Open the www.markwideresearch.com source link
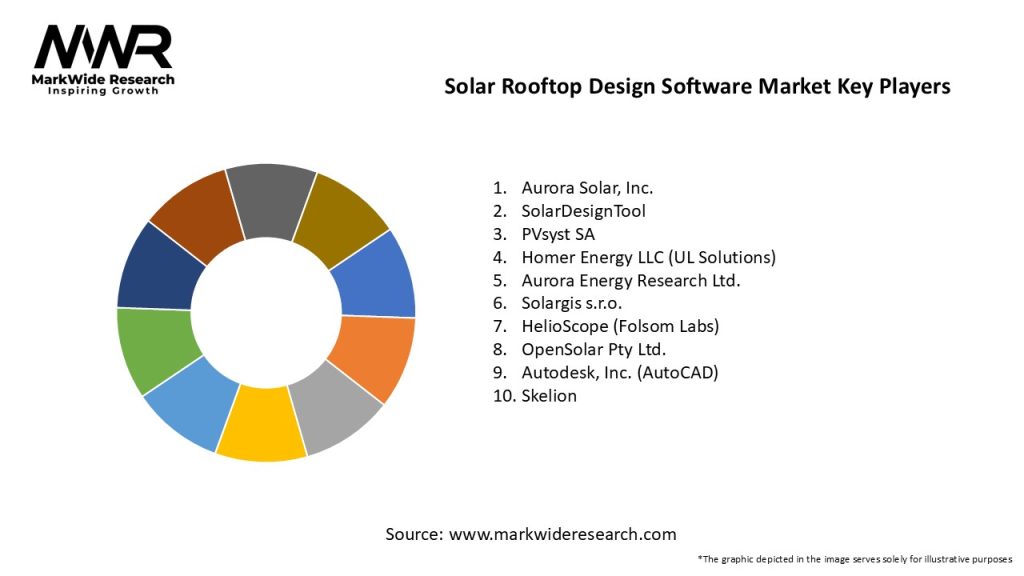 (x=562, y=534)
